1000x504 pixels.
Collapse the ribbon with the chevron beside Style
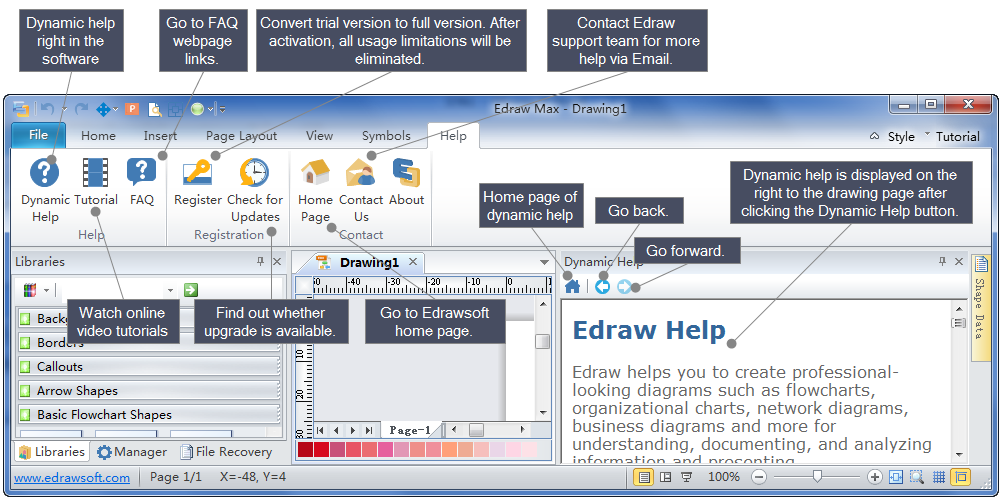click(x=874, y=137)
